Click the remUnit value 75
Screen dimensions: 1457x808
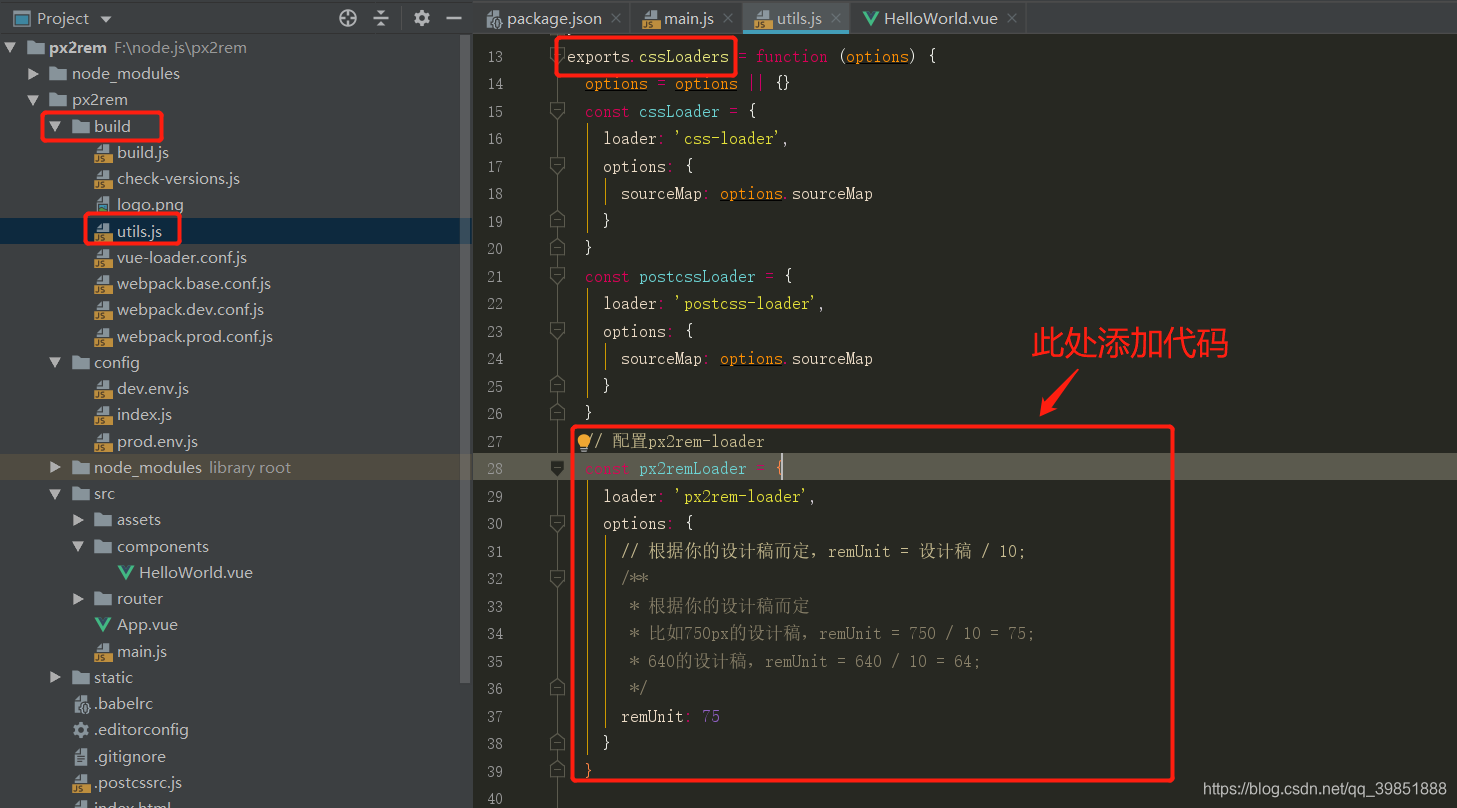[x=711, y=716]
